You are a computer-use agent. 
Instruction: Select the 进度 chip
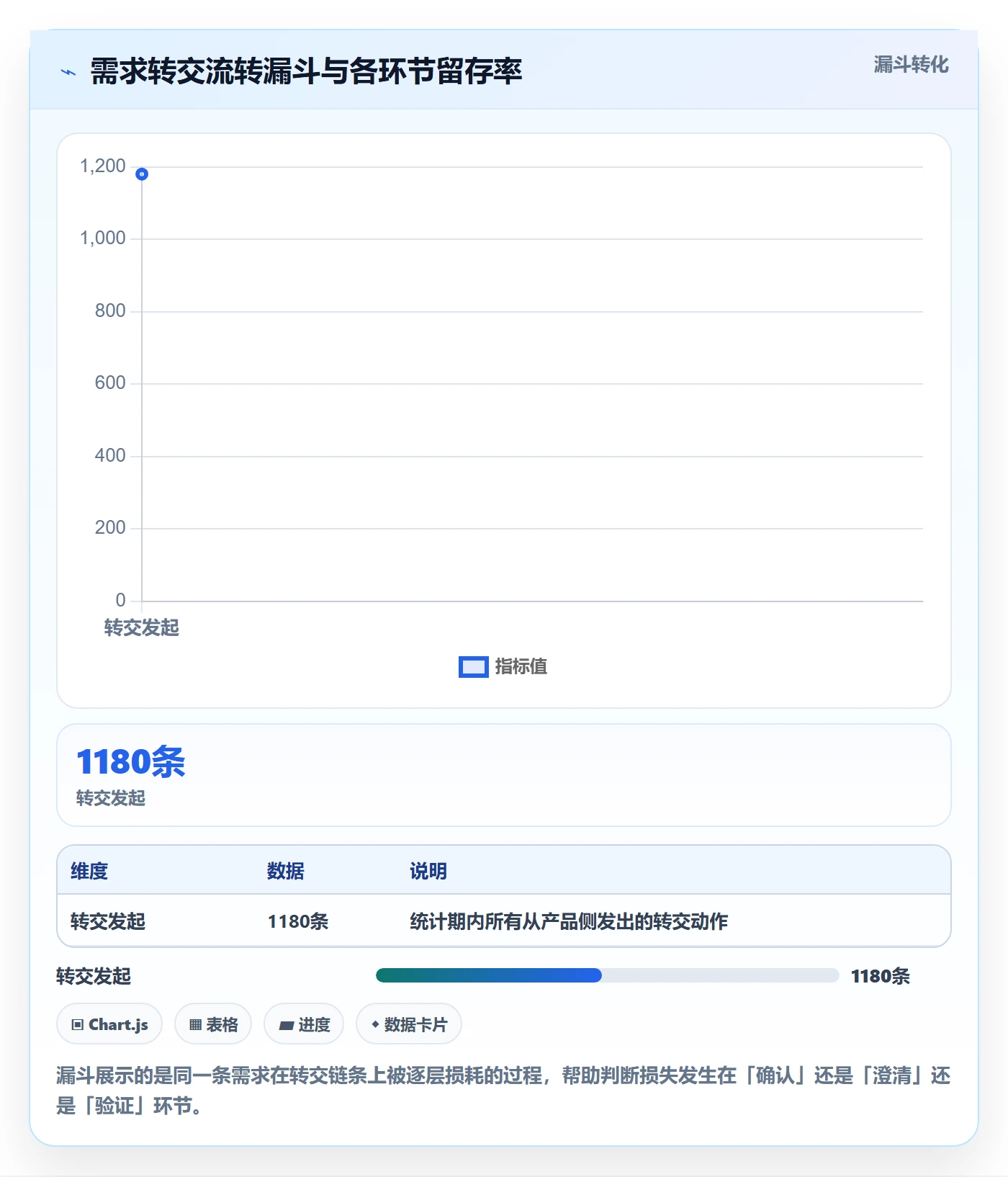(304, 1024)
